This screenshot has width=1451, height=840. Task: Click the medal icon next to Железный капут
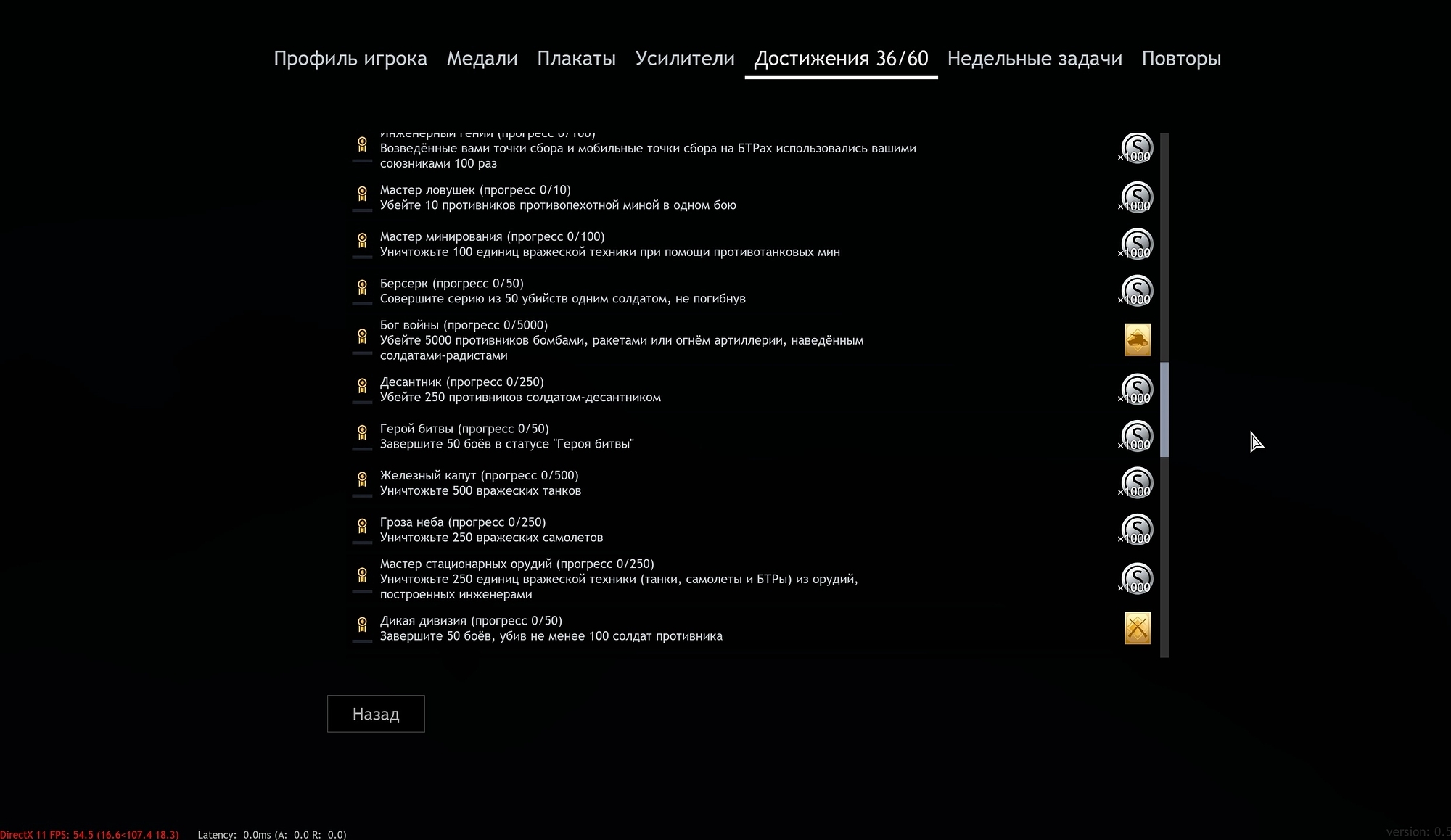(362, 479)
